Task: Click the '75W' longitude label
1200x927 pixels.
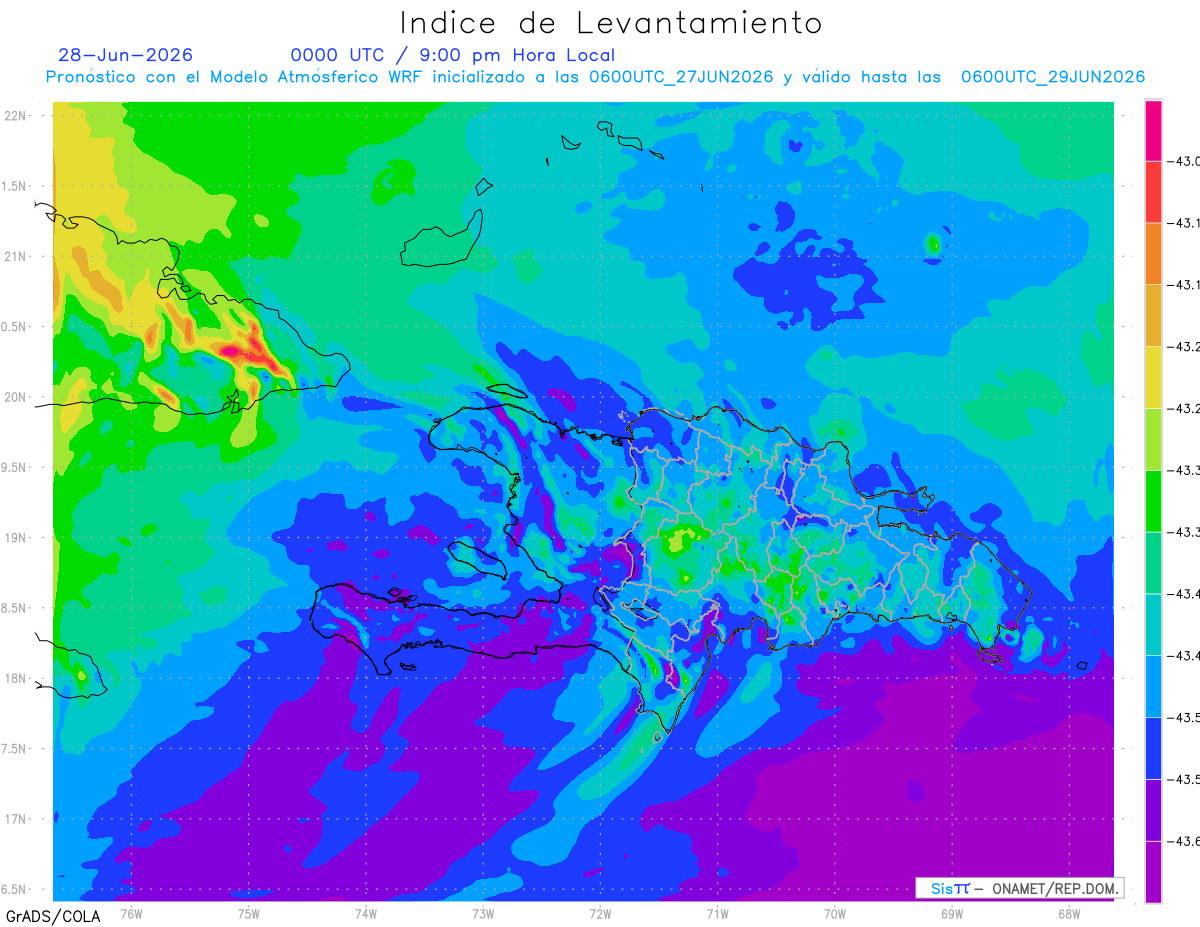Action: tap(249, 913)
